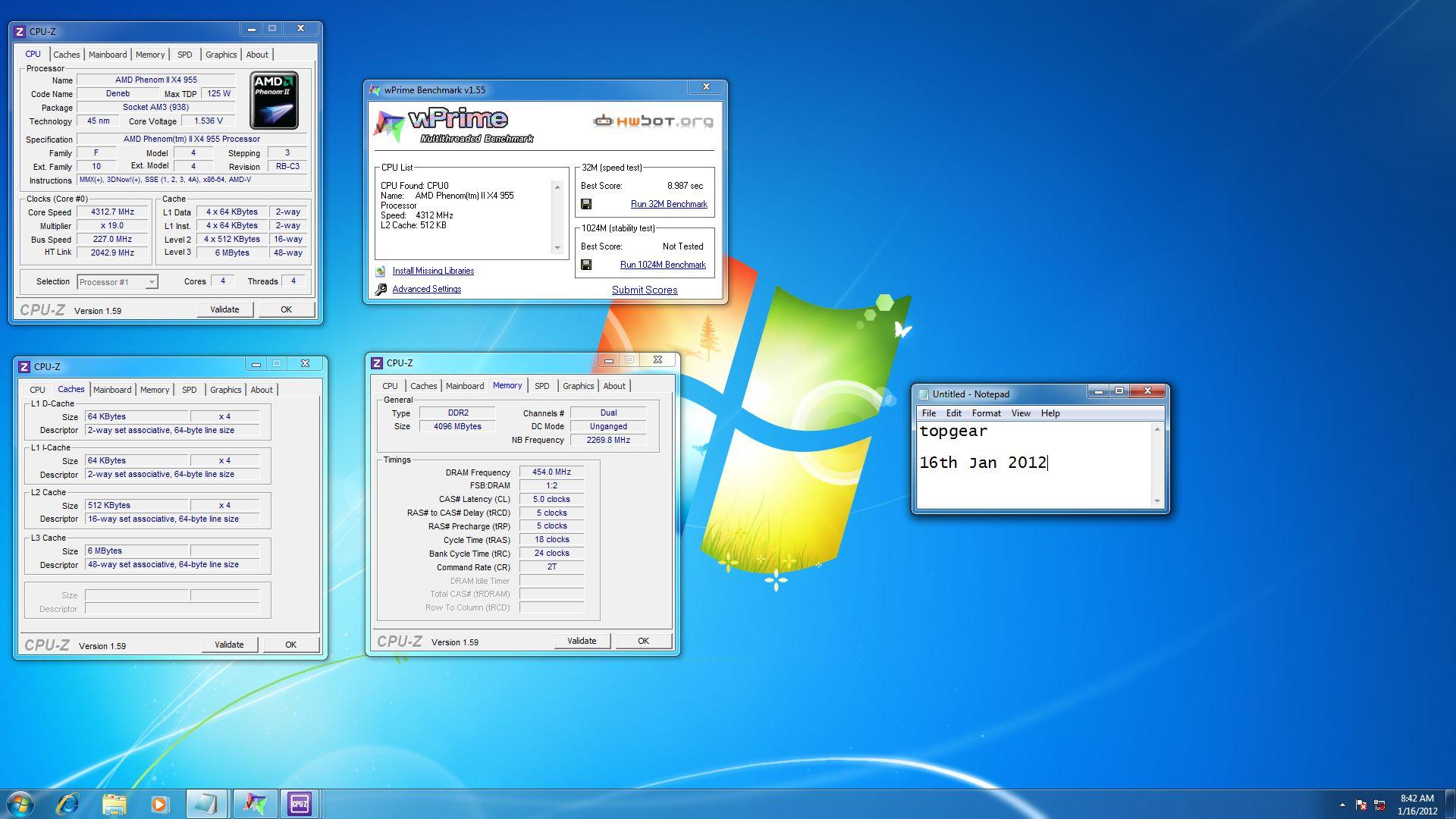The width and height of the screenshot is (1456, 819).
Task: Click the Notepad scroll down arrow
Action: point(1157,500)
